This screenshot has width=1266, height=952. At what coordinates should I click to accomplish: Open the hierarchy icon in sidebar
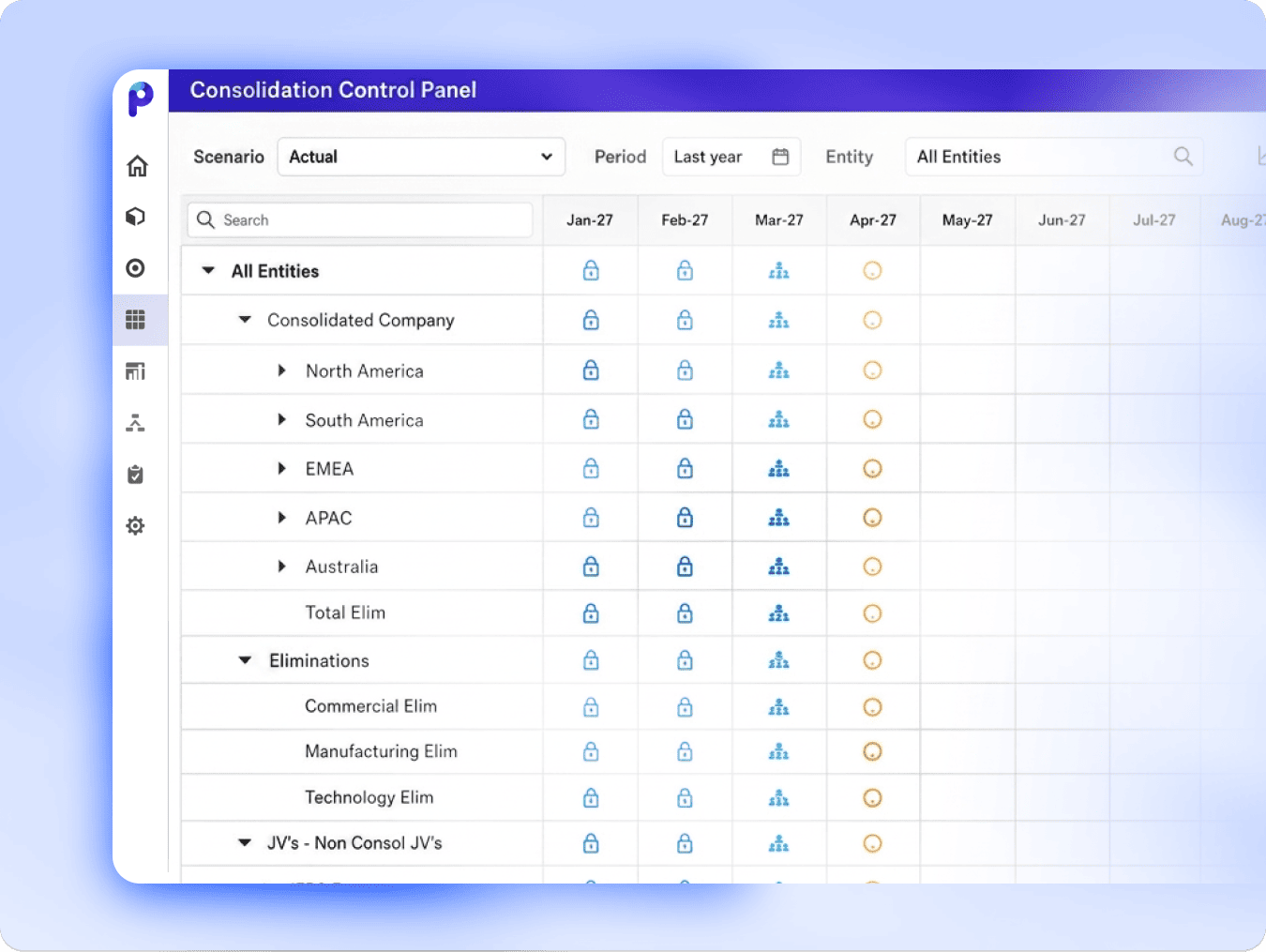(136, 423)
